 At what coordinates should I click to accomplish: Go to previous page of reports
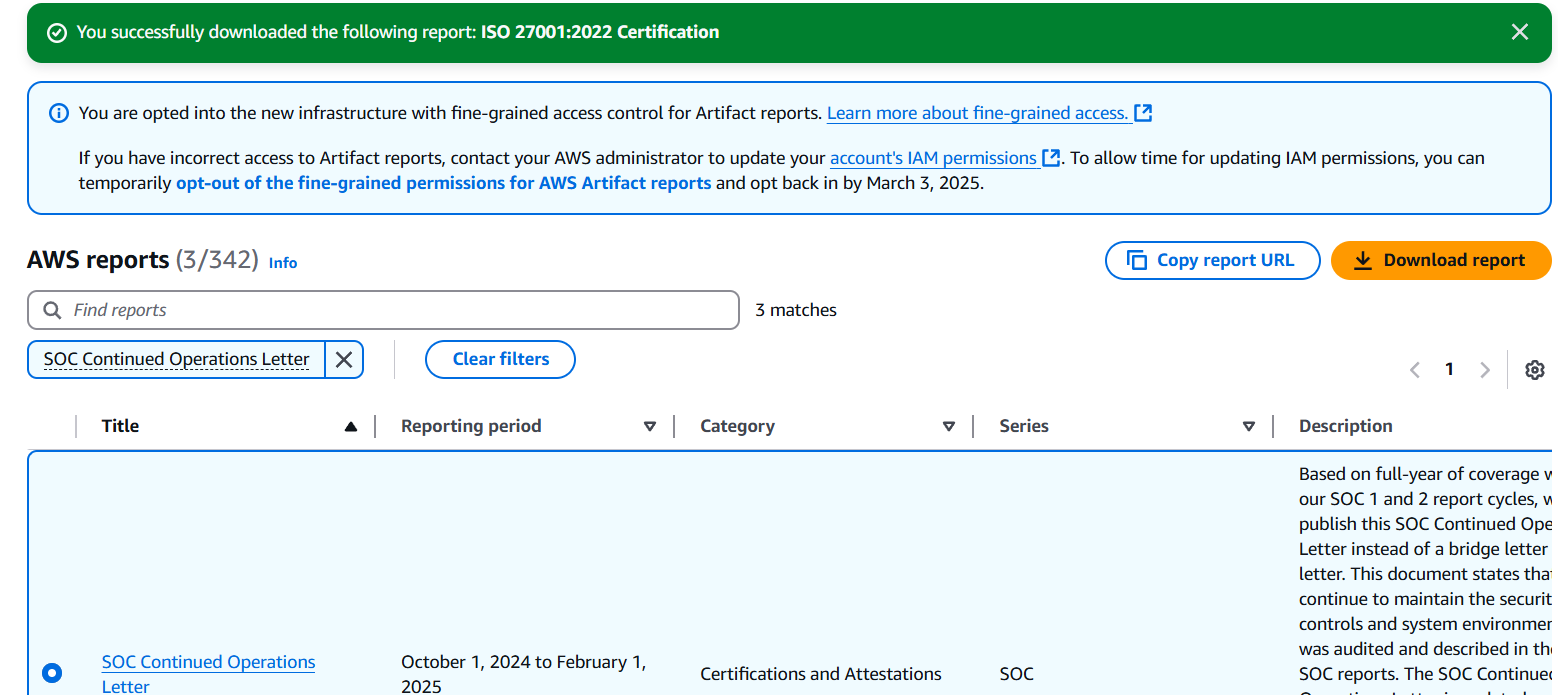[1415, 370]
